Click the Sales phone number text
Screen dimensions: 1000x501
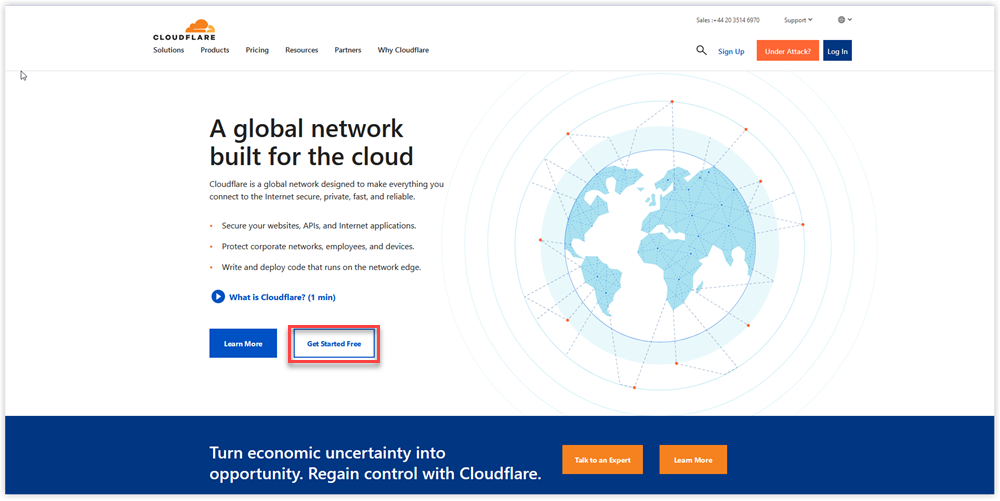tap(728, 20)
